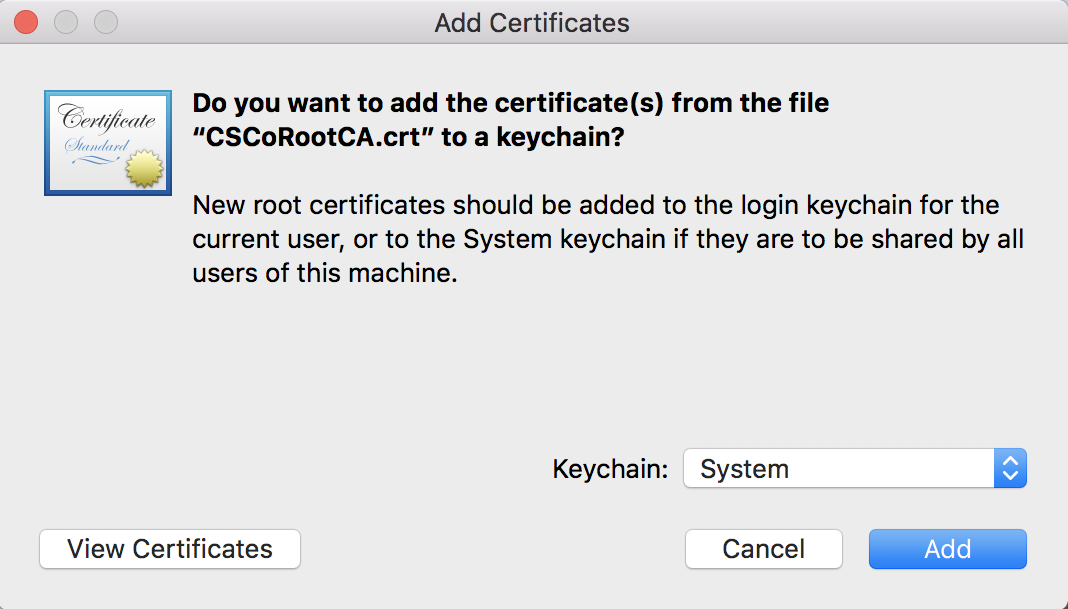The image size is (1068, 609).
Task: Cancel adding the certificate
Action: pos(763,549)
